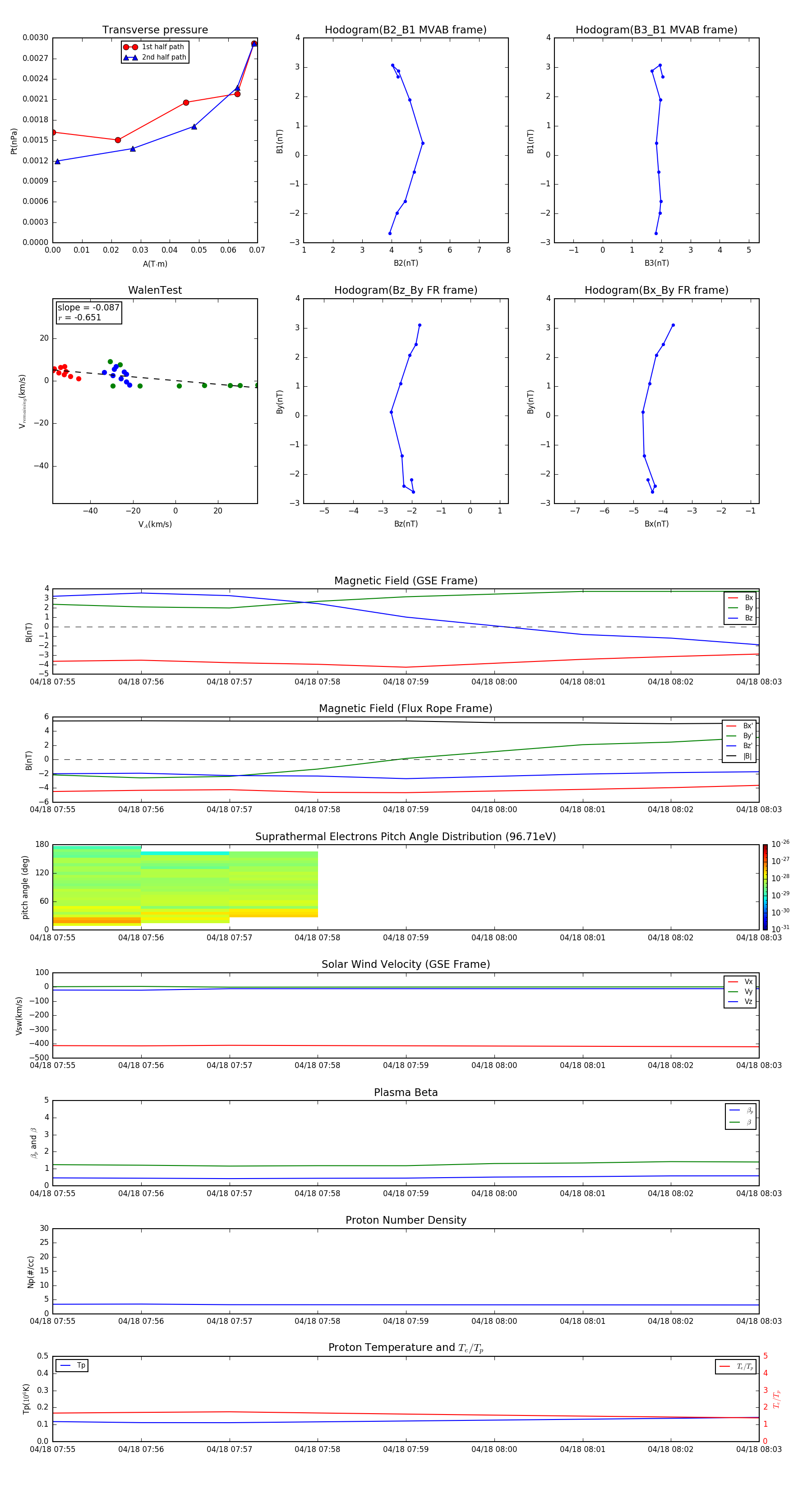The image size is (812, 1489).
Task: Click the red circle marker for 1st half path legend
Action: tap(131, 47)
